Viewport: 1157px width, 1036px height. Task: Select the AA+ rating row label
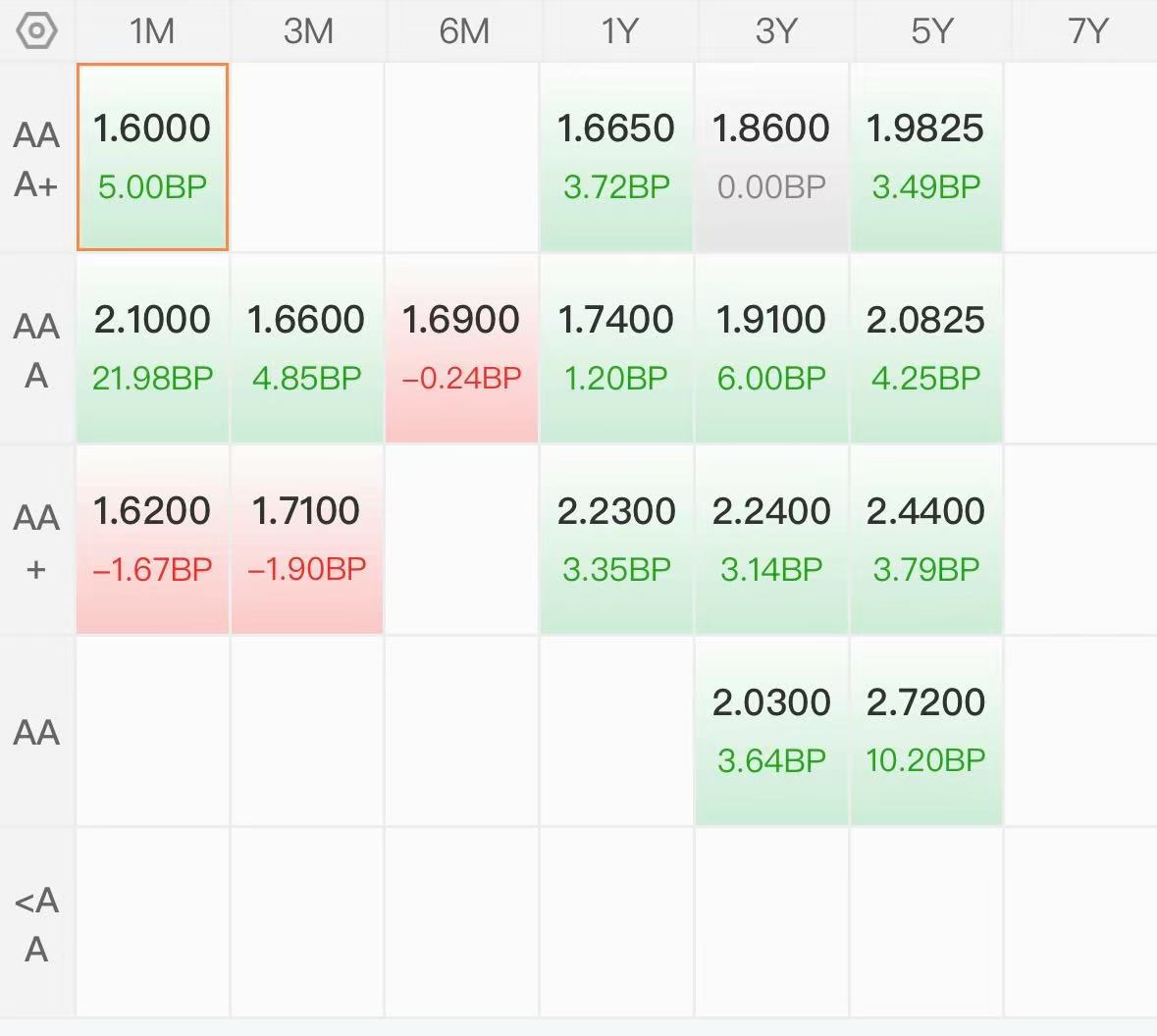click(x=36, y=541)
